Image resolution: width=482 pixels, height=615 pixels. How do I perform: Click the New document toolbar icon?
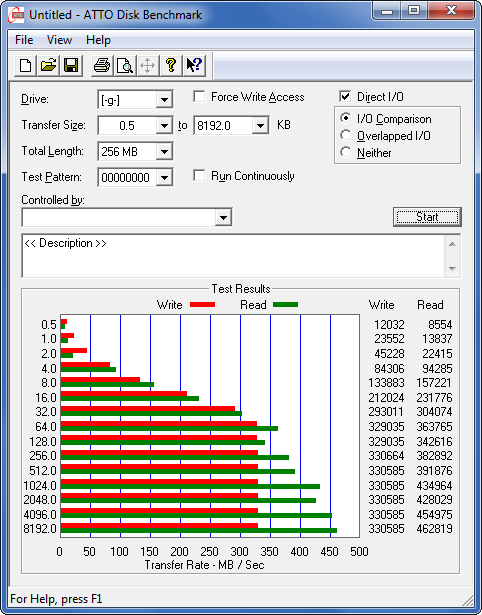(25, 66)
